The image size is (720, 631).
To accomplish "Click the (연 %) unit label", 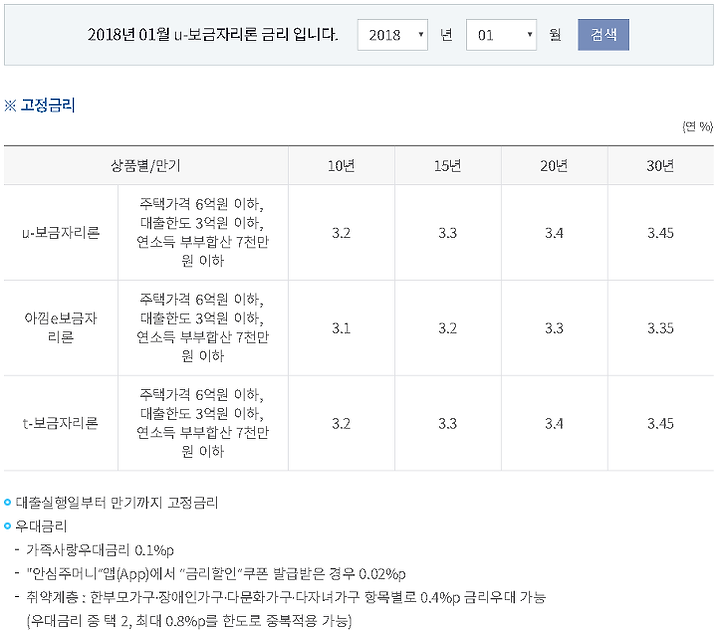I will click(x=698, y=127).
